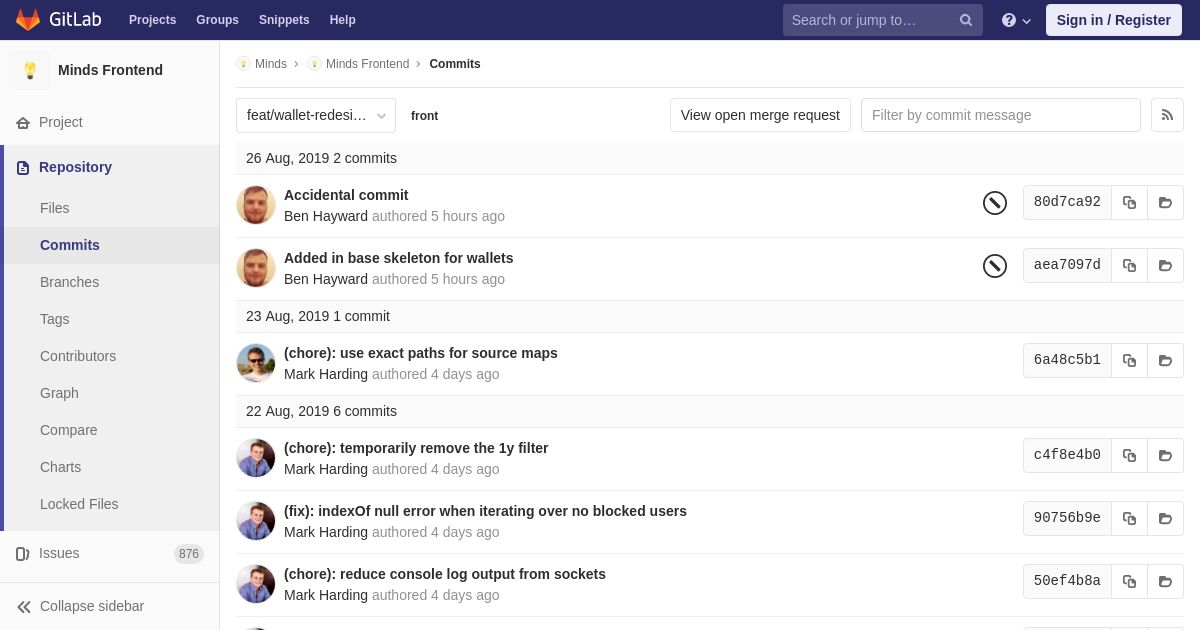
Task: Open the commits RSS feed
Action: point(1167,115)
